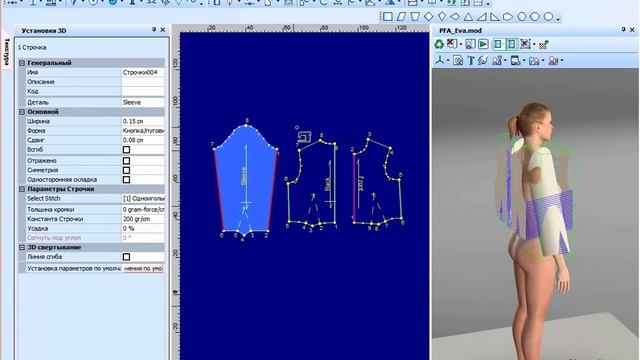Open shapes toolbar overflow arrow
The height and width of the screenshot is (360, 640).
(558, 18)
